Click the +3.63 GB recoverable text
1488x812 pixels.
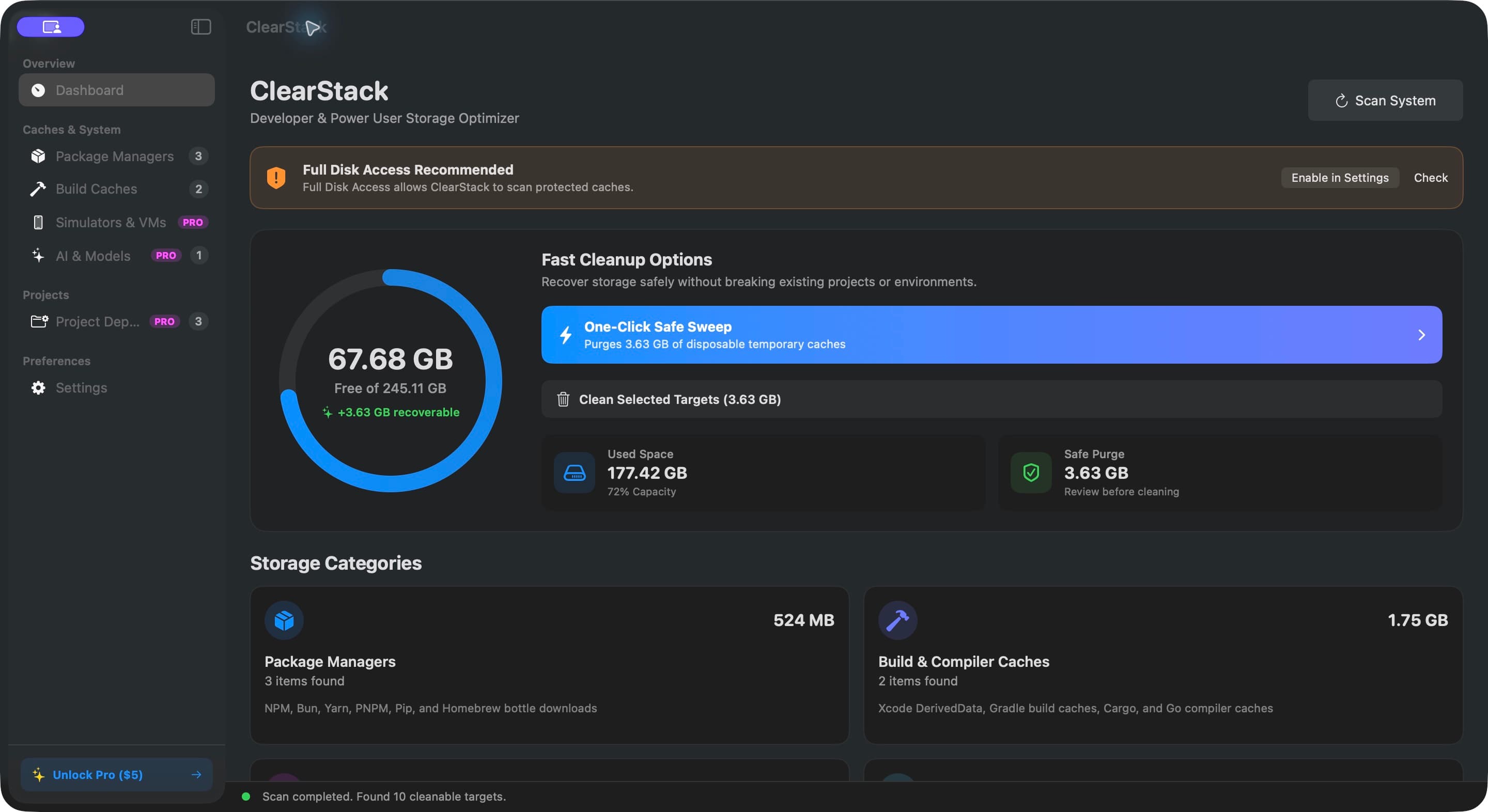click(x=398, y=412)
